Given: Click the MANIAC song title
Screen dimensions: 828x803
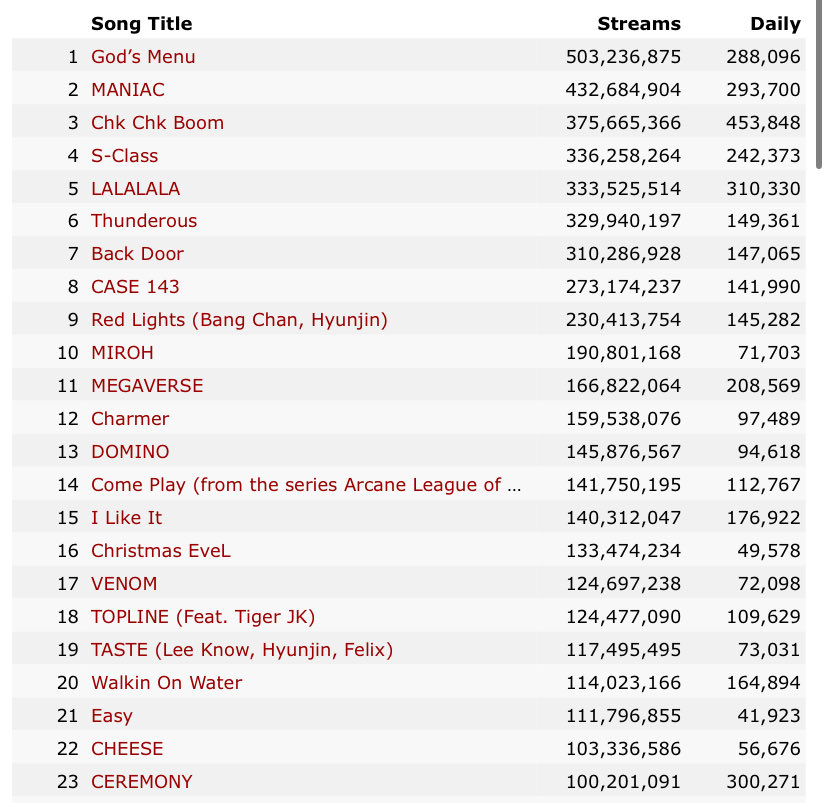Looking at the screenshot, I should (x=128, y=90).
